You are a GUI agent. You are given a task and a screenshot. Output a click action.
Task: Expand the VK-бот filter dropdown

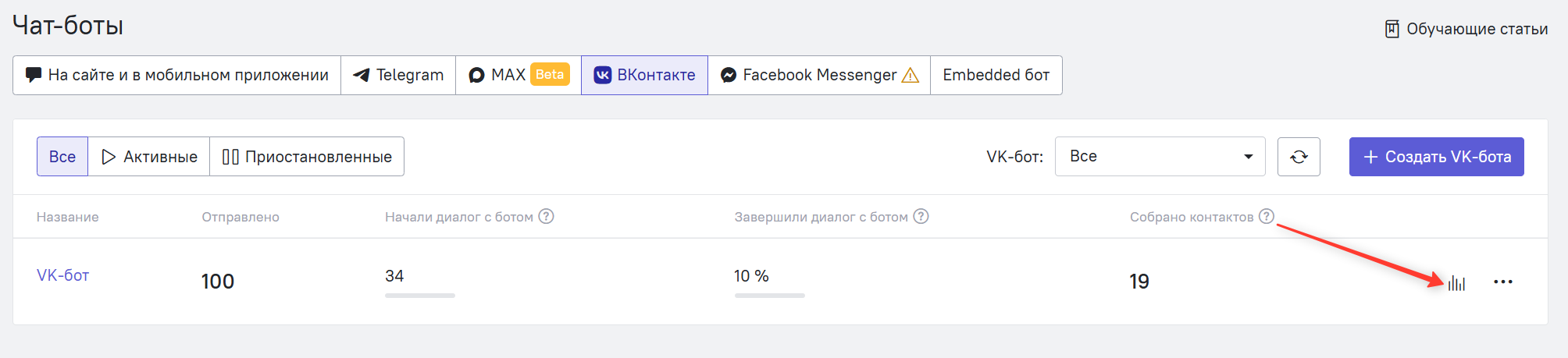click(x=1160, y=157)
